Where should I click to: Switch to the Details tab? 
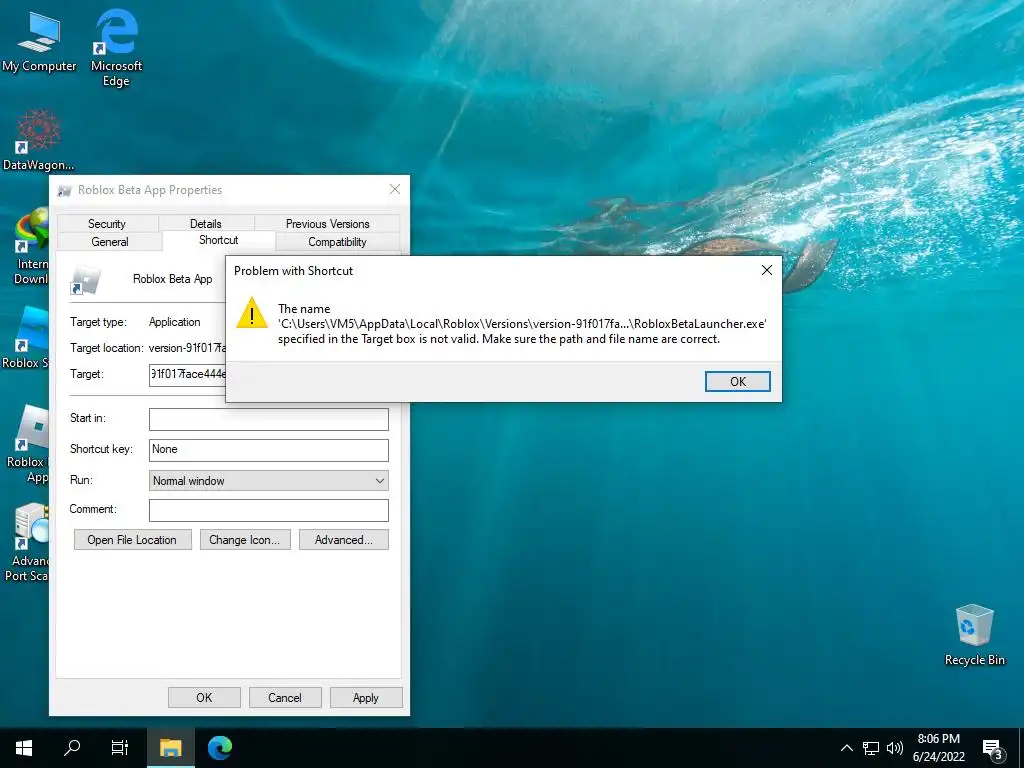[206, 223]
